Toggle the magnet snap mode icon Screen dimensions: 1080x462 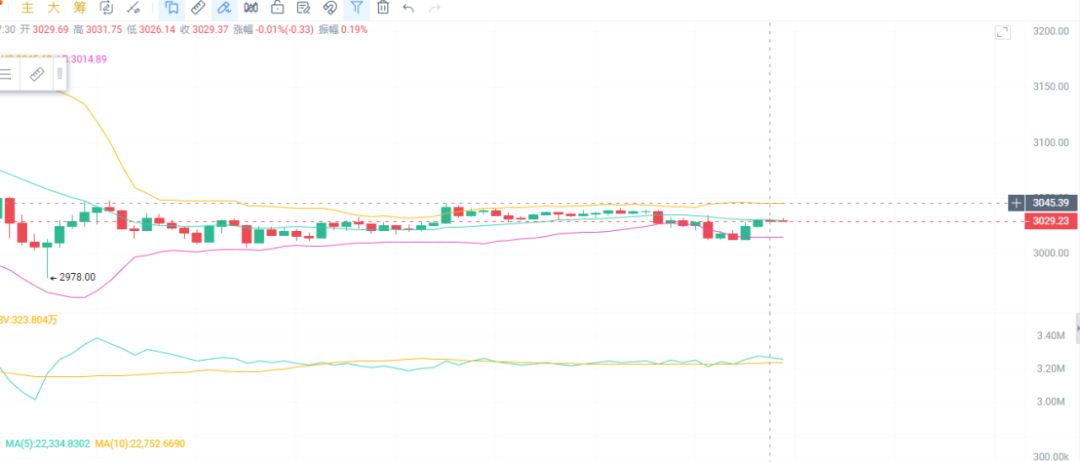coord(330,8)
